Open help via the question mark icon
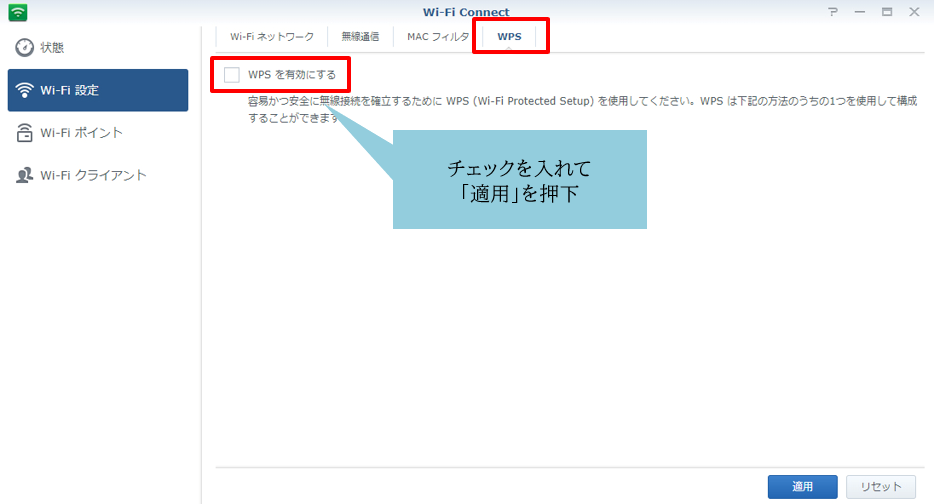The height and width of the screenshot is (504, 934). pos(833,11)
